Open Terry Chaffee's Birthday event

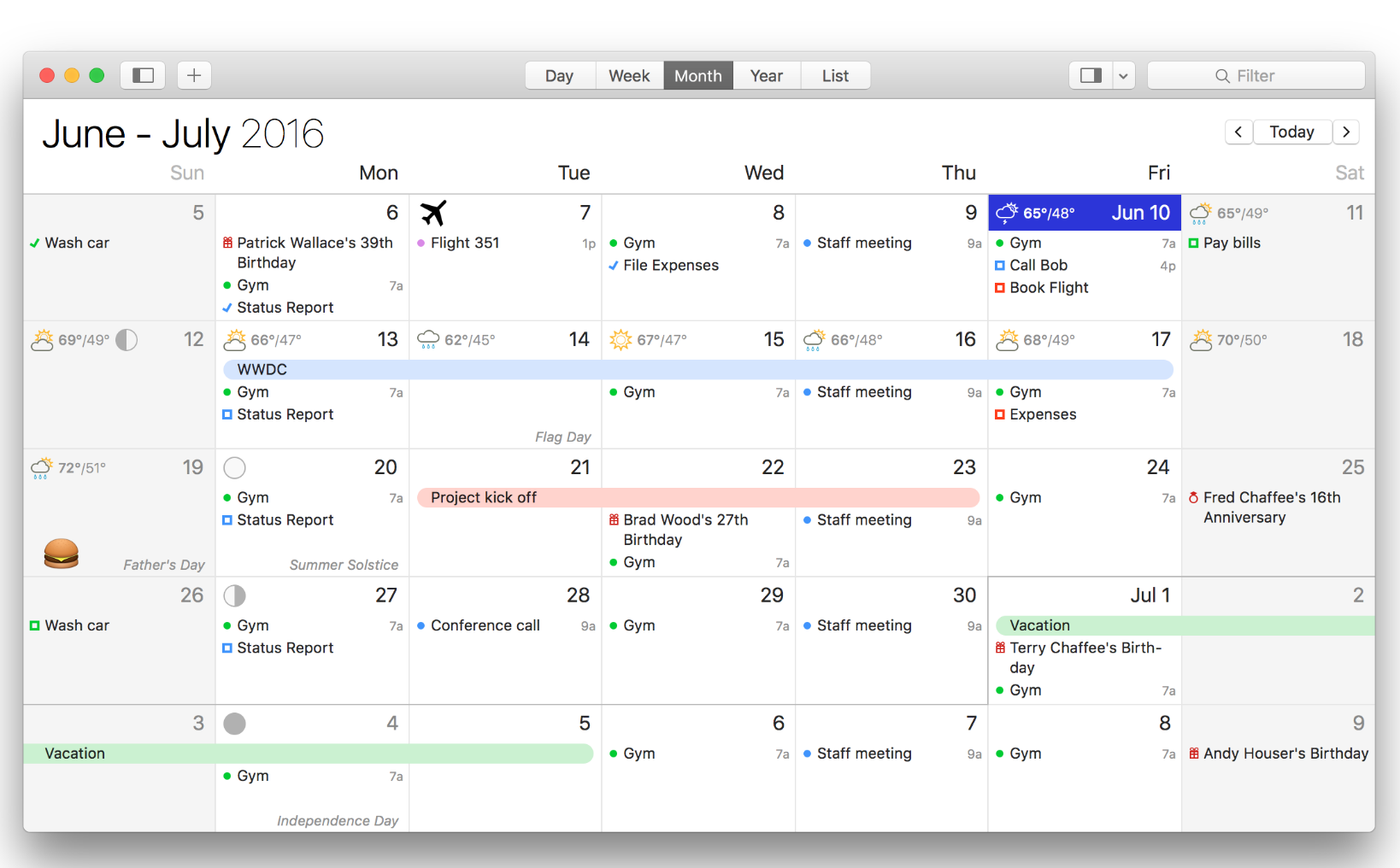click(1085, 658)
